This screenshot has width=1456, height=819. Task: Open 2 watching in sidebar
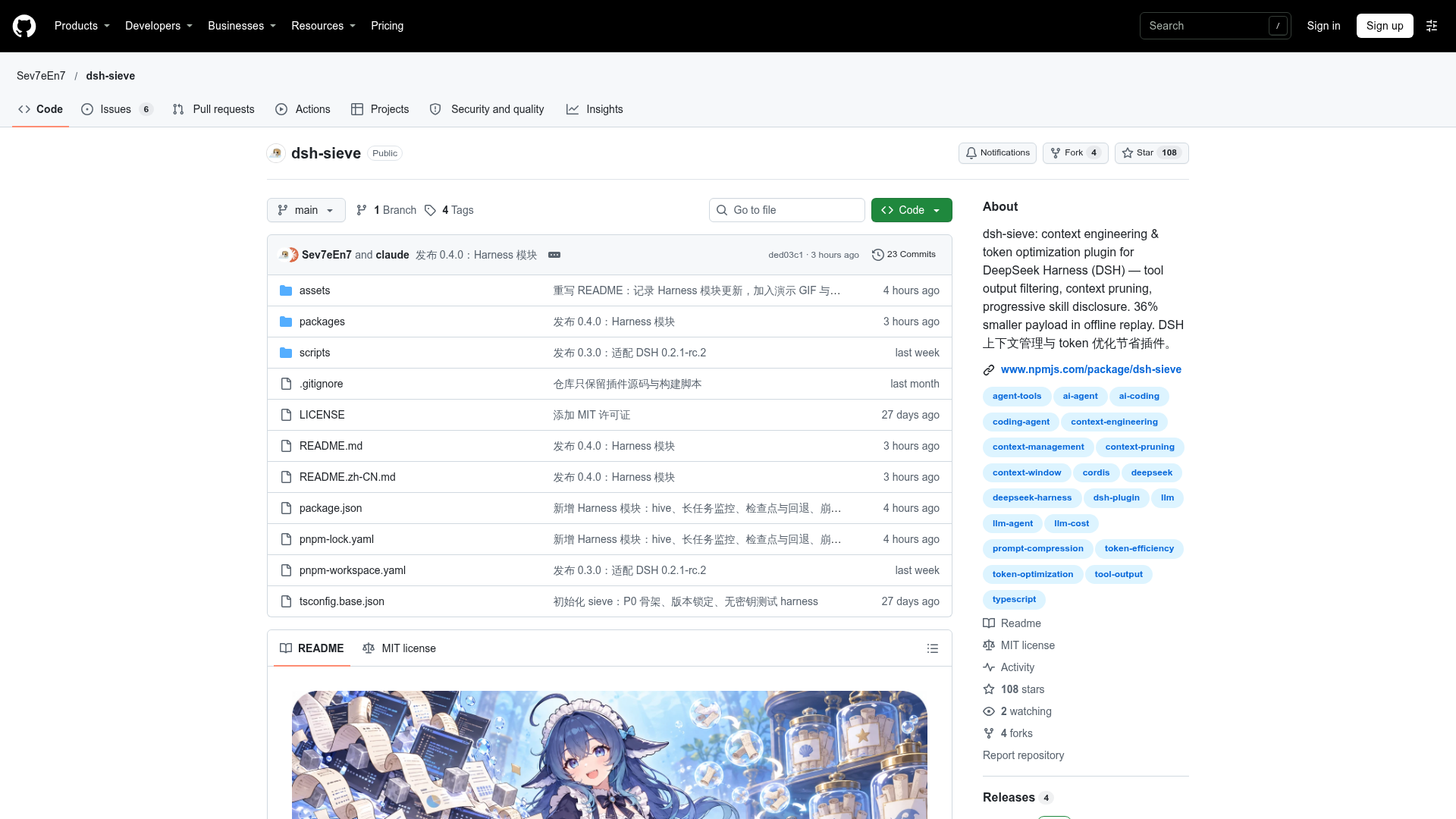(1017, 711)
